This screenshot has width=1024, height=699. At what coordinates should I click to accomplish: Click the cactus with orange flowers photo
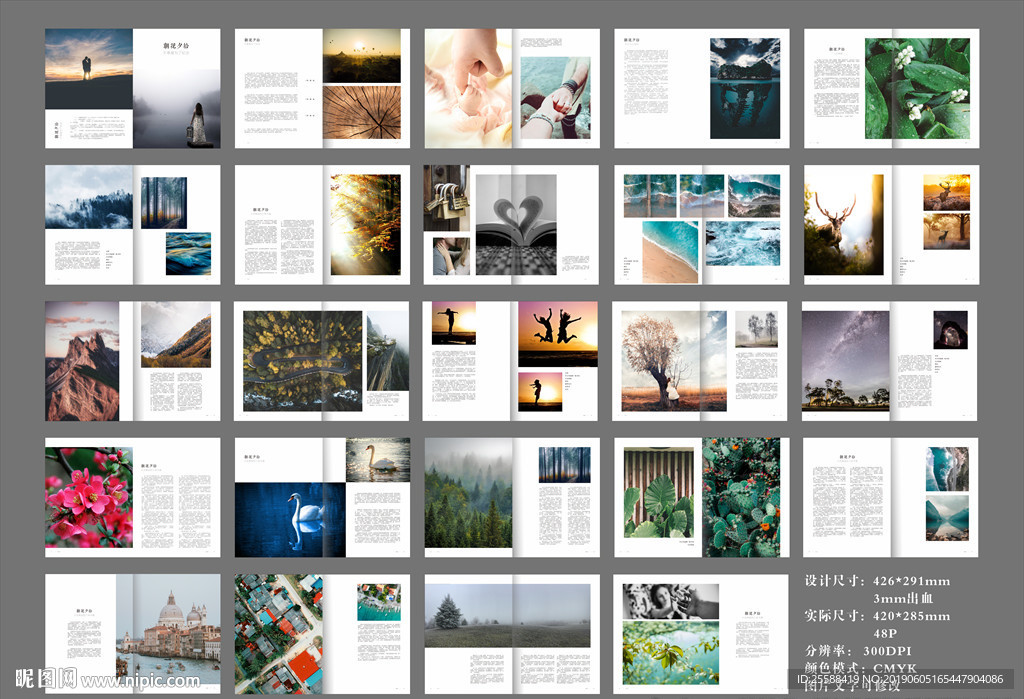tap(741, 498)
